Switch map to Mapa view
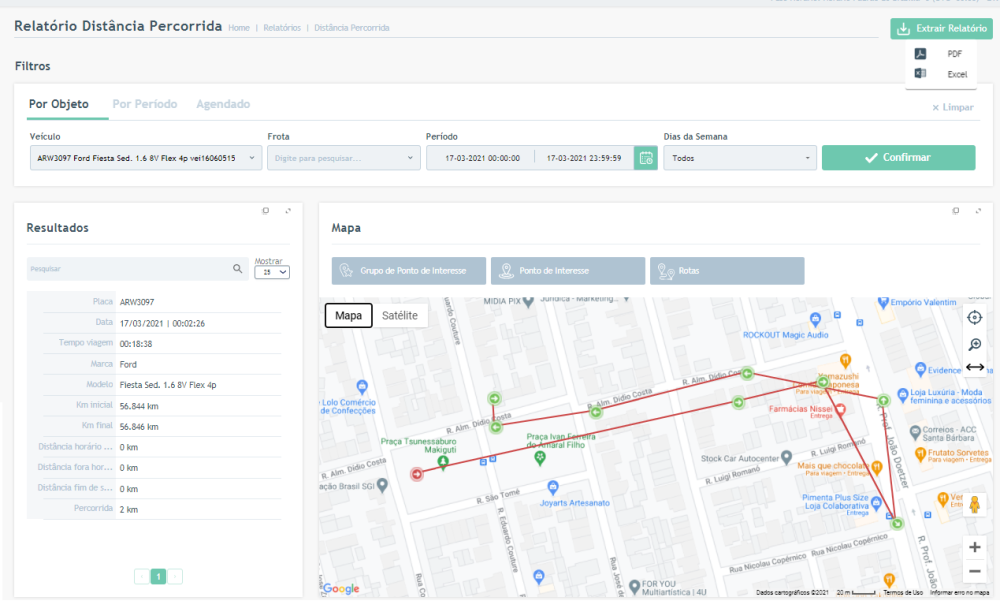The image size is (1000, 612). point(349,316)
